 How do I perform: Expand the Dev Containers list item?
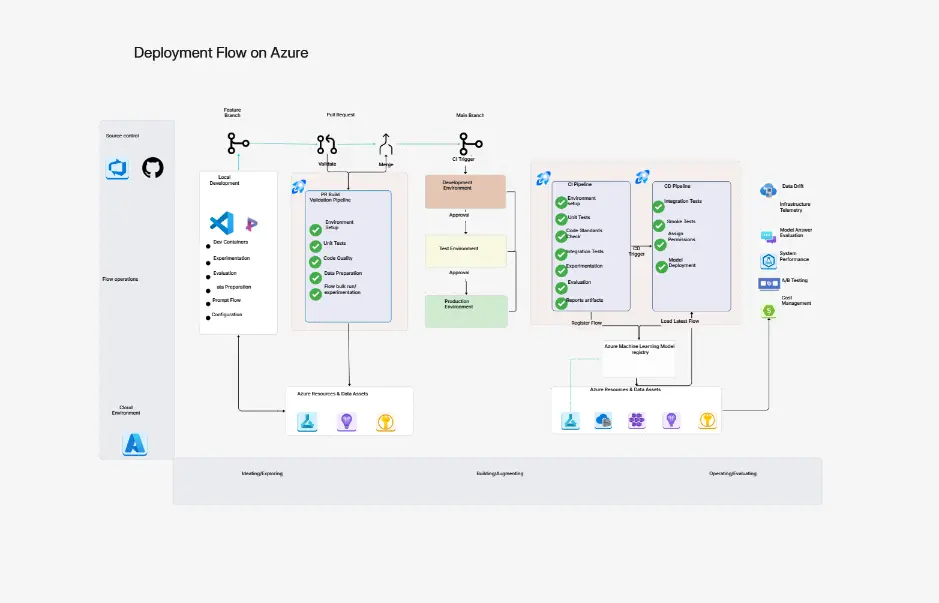pyautogui.click(x=231, y=242)
